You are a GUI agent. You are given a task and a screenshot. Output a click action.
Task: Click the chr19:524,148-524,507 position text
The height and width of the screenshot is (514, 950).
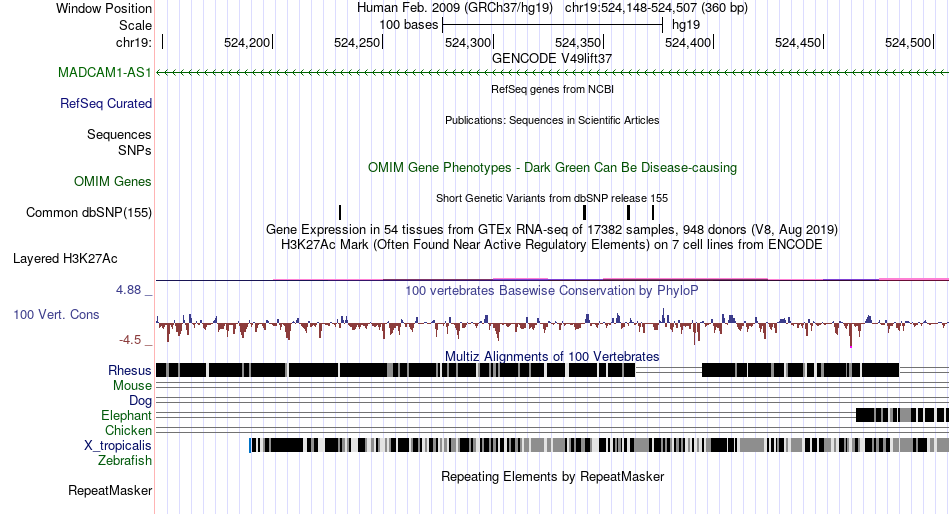[x=656, y=8]
